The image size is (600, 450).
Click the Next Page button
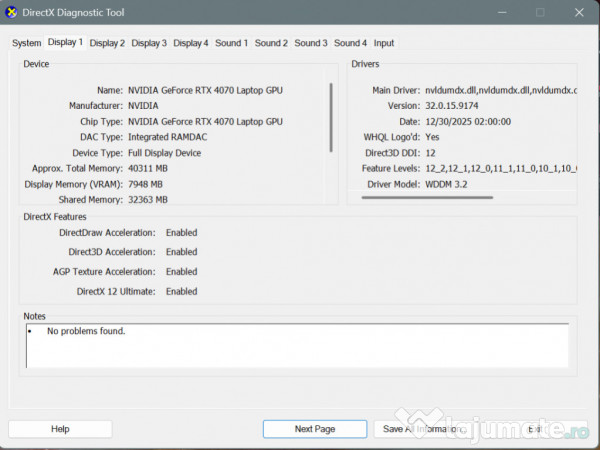coord(315,429)
